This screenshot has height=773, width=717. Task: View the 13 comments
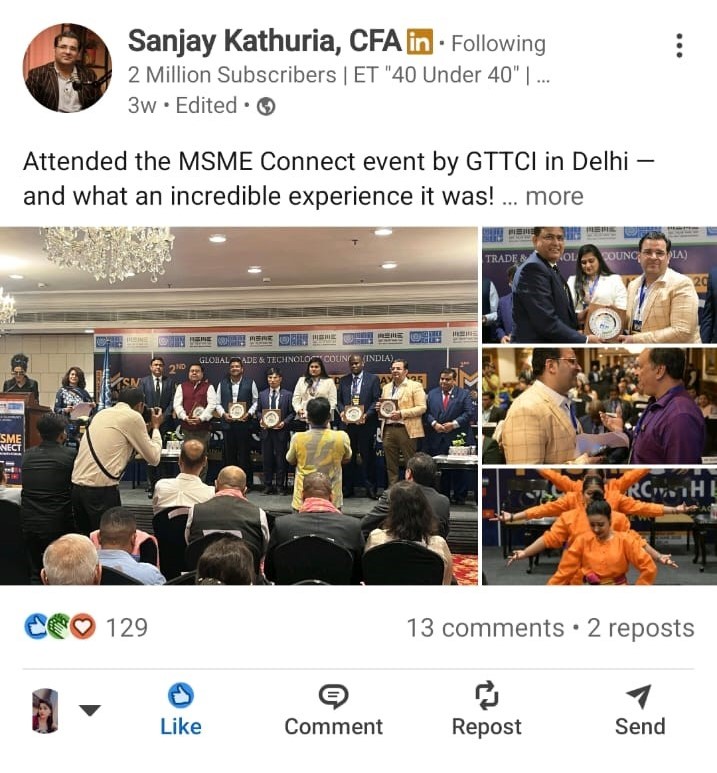485,628
